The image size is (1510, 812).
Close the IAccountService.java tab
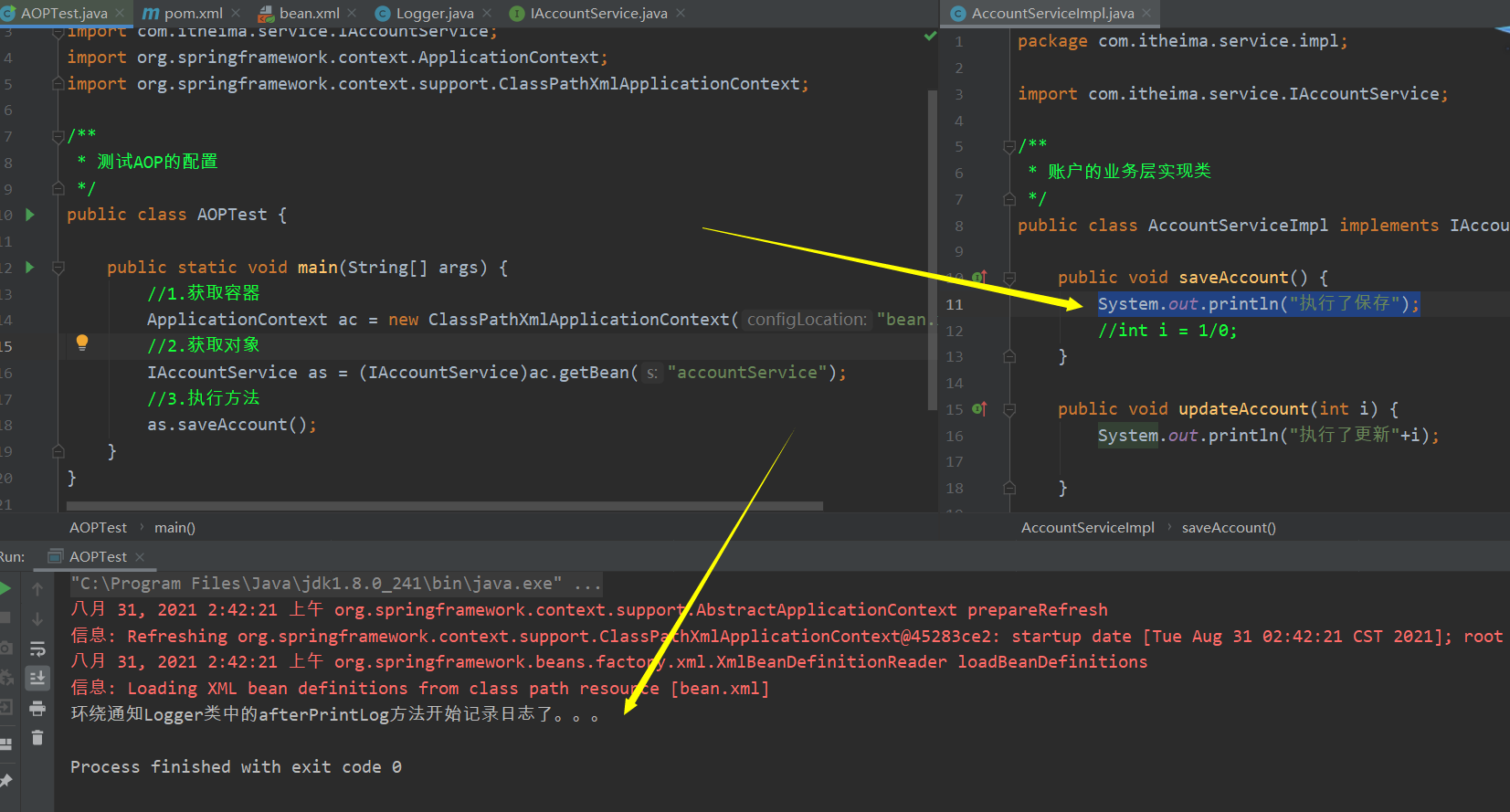(681, 13)
